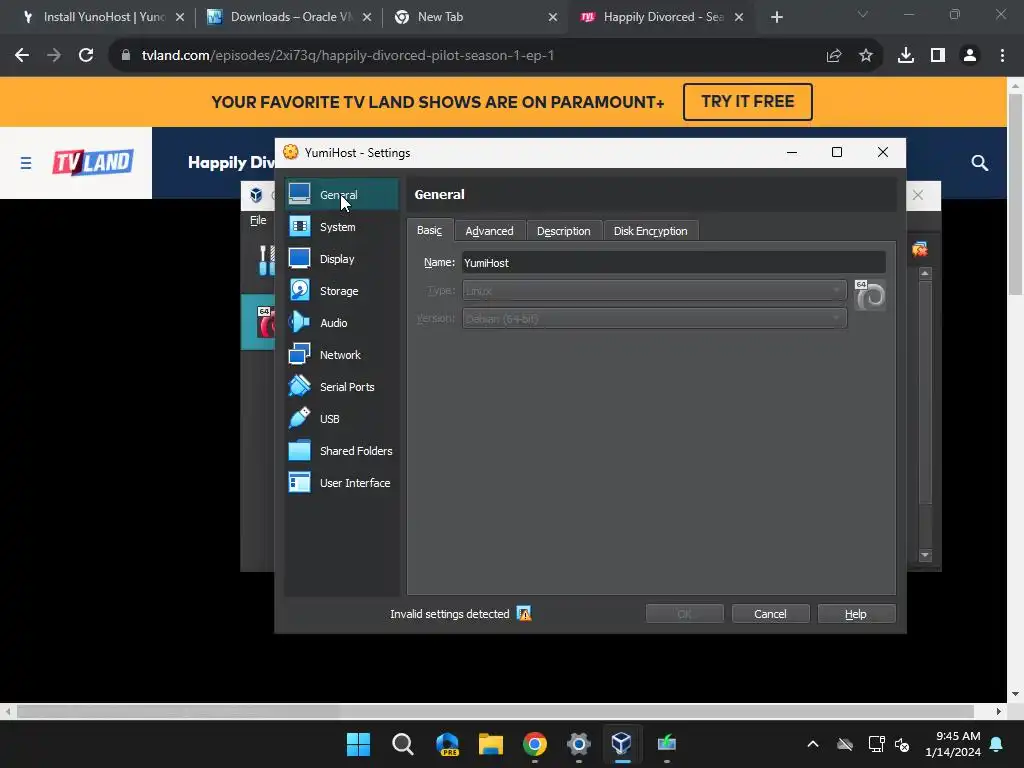
Task: Click the Help button in settings
Action: coord(856,614)
